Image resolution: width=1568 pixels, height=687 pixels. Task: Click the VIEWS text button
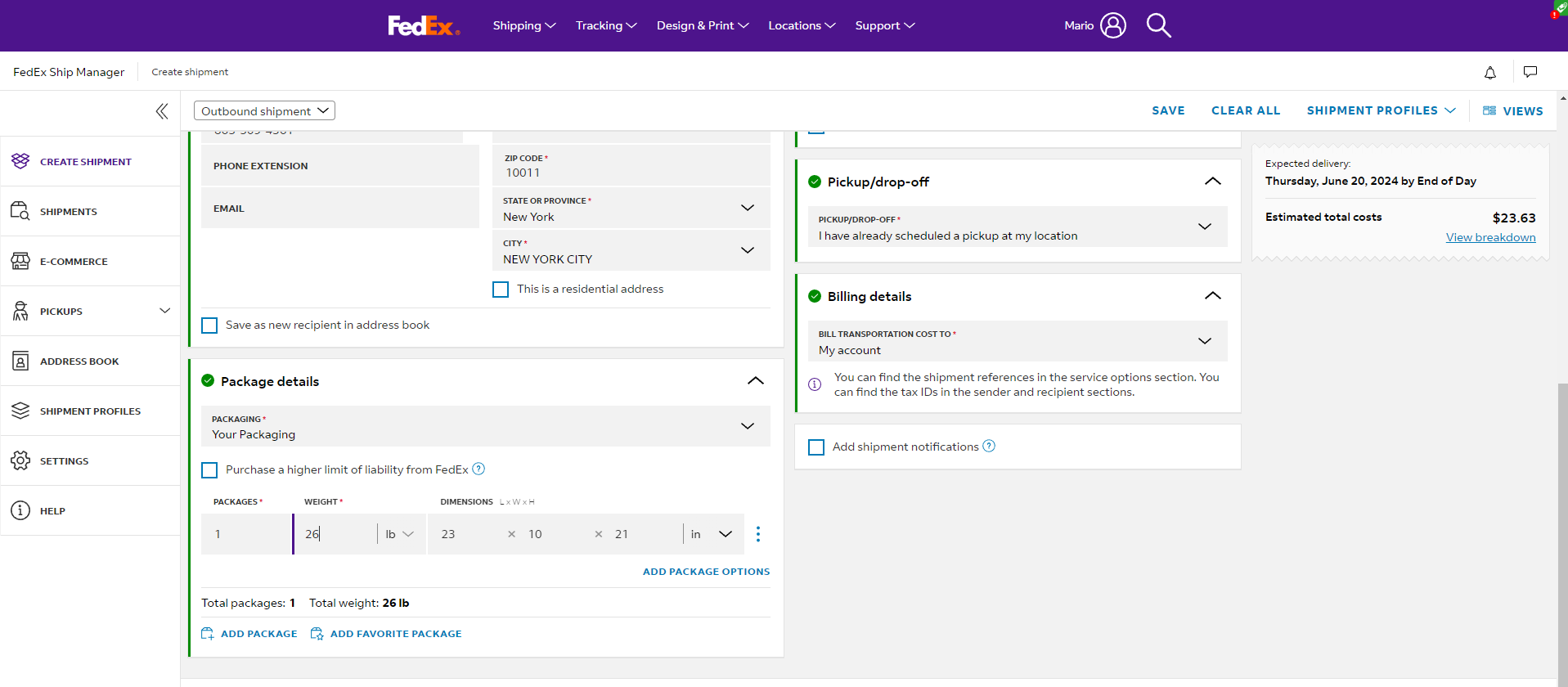1523,111
